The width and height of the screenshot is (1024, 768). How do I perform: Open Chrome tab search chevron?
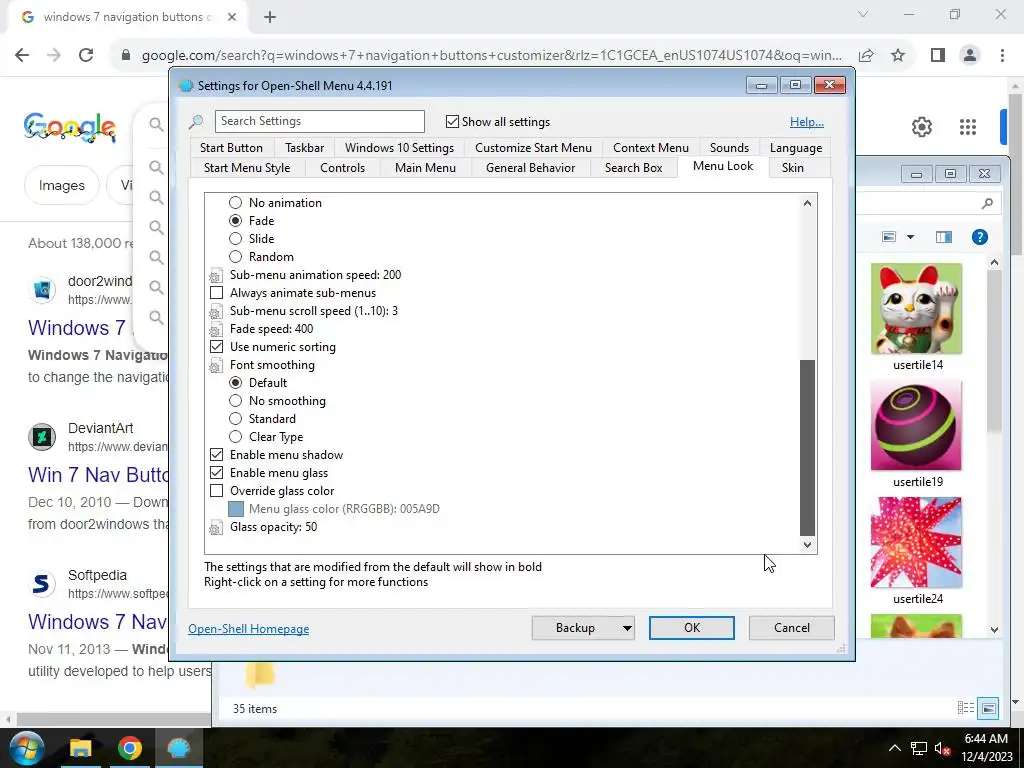pos(863,14)
